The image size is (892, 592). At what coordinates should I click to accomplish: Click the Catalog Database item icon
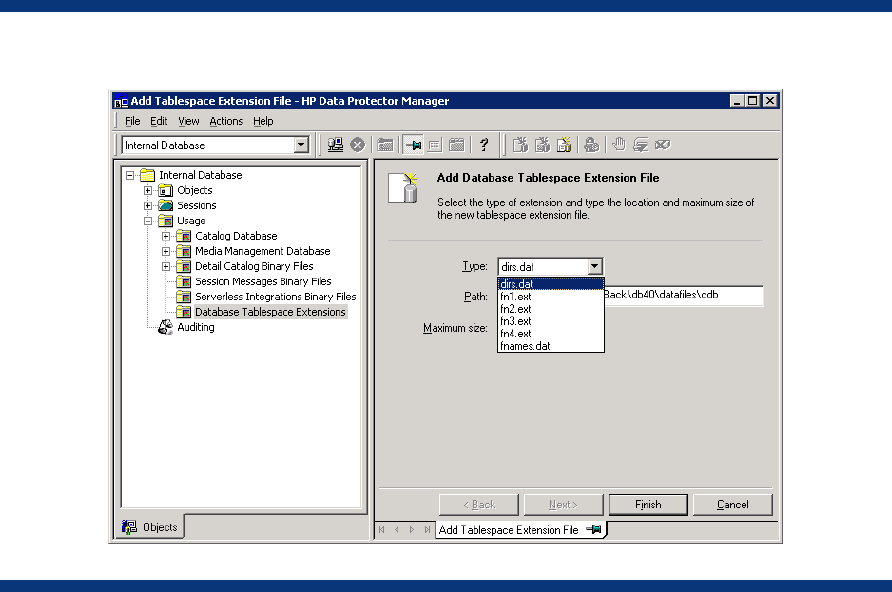point(184,236)
